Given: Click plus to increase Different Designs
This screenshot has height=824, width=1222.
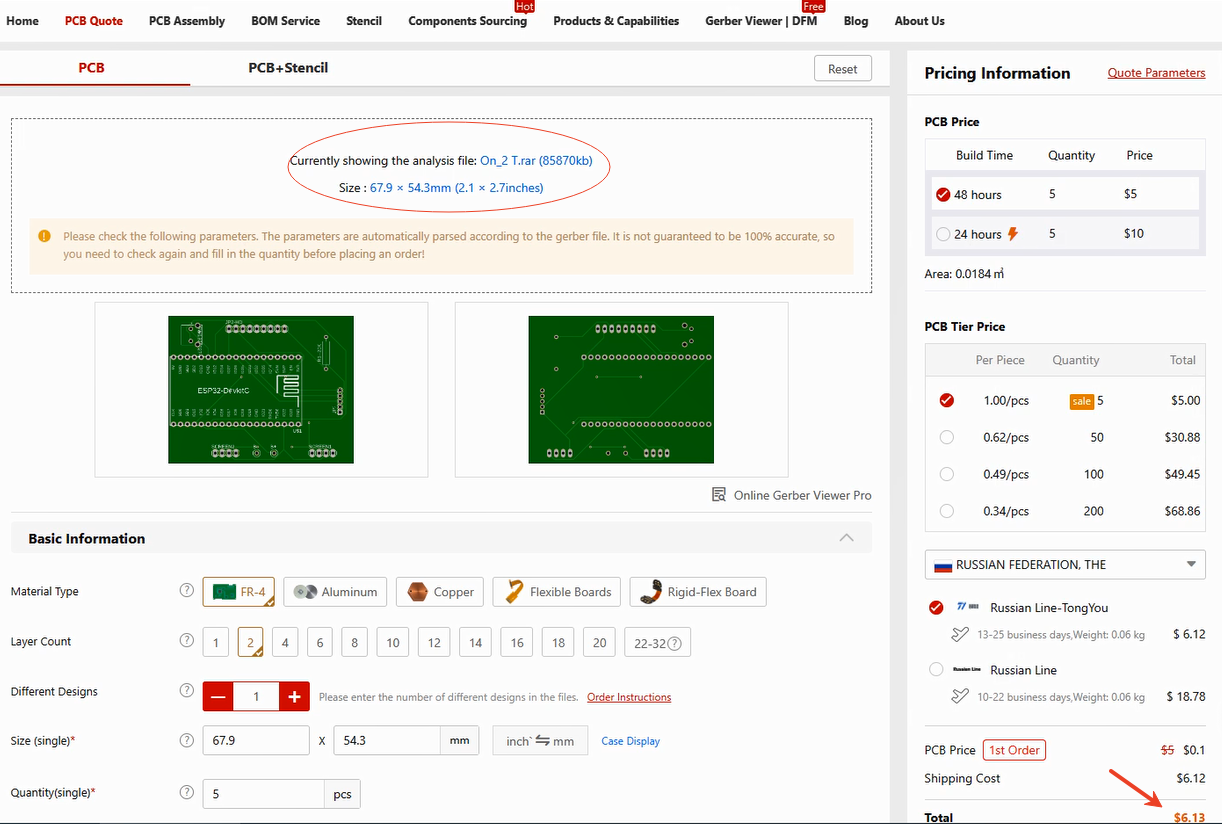Looking at the screenshot, I should [x=294, y=697].
